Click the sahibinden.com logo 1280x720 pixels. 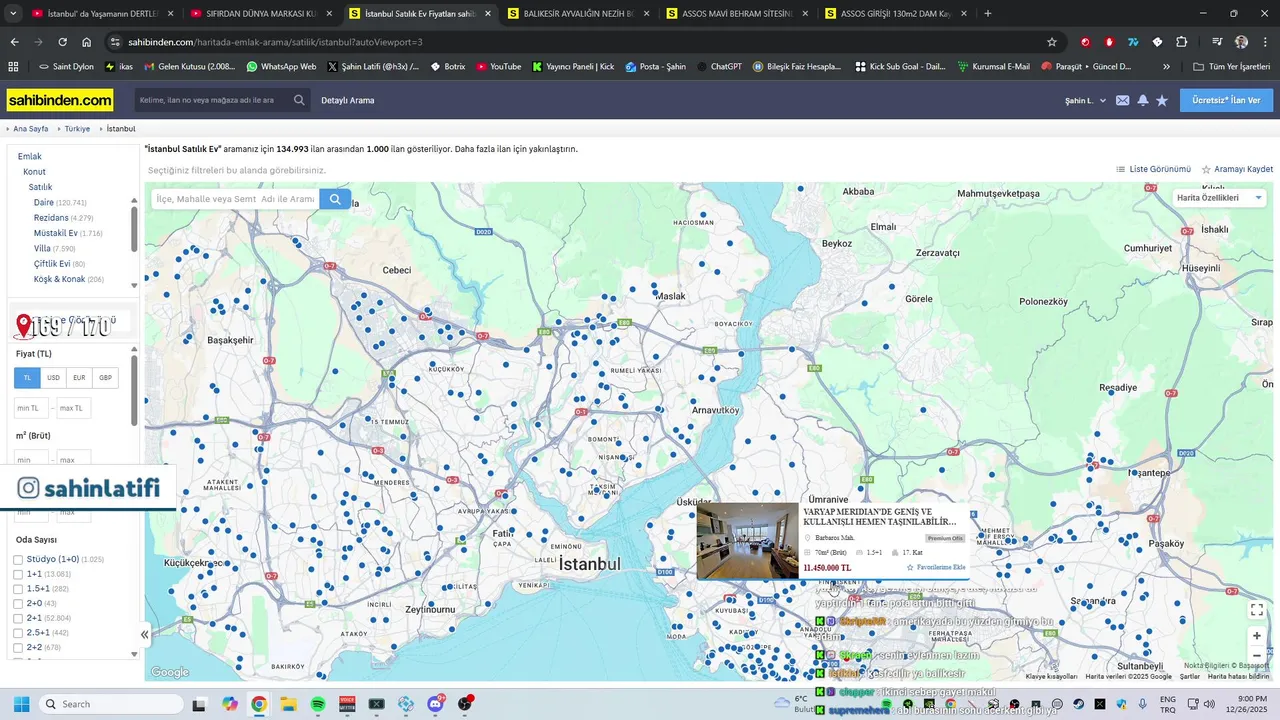[x=60, y=100]
